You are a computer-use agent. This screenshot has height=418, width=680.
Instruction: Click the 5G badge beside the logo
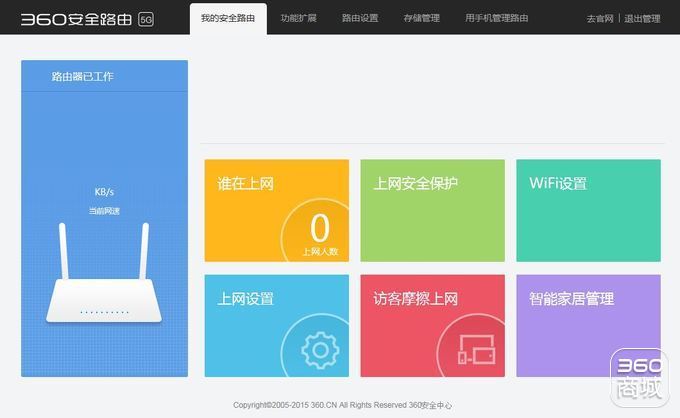146,20
